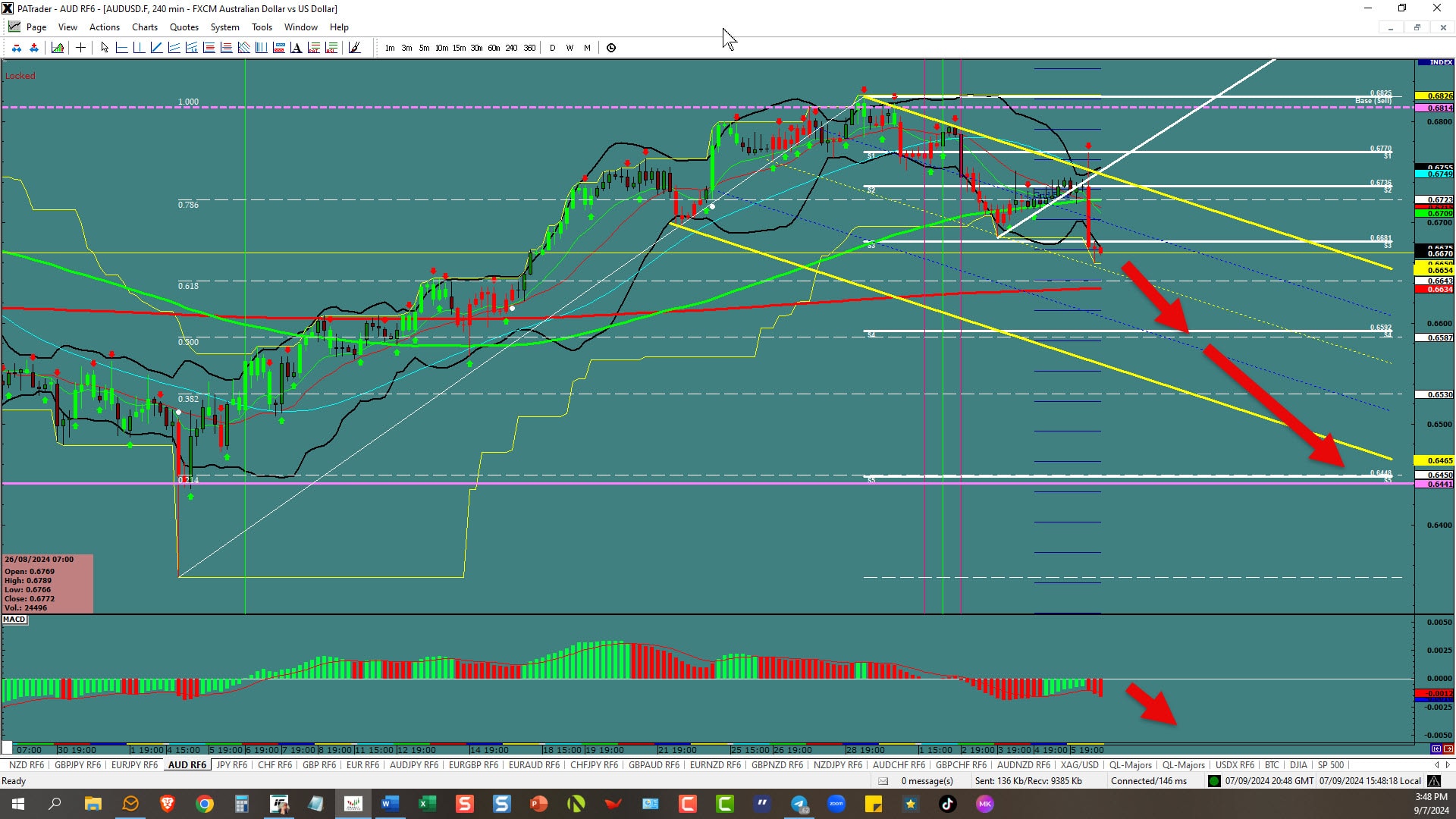The image size is (1456, 819).
Task: Click the clock icon in toolbar
Action: pyautogui.click(x=611, y=48)
